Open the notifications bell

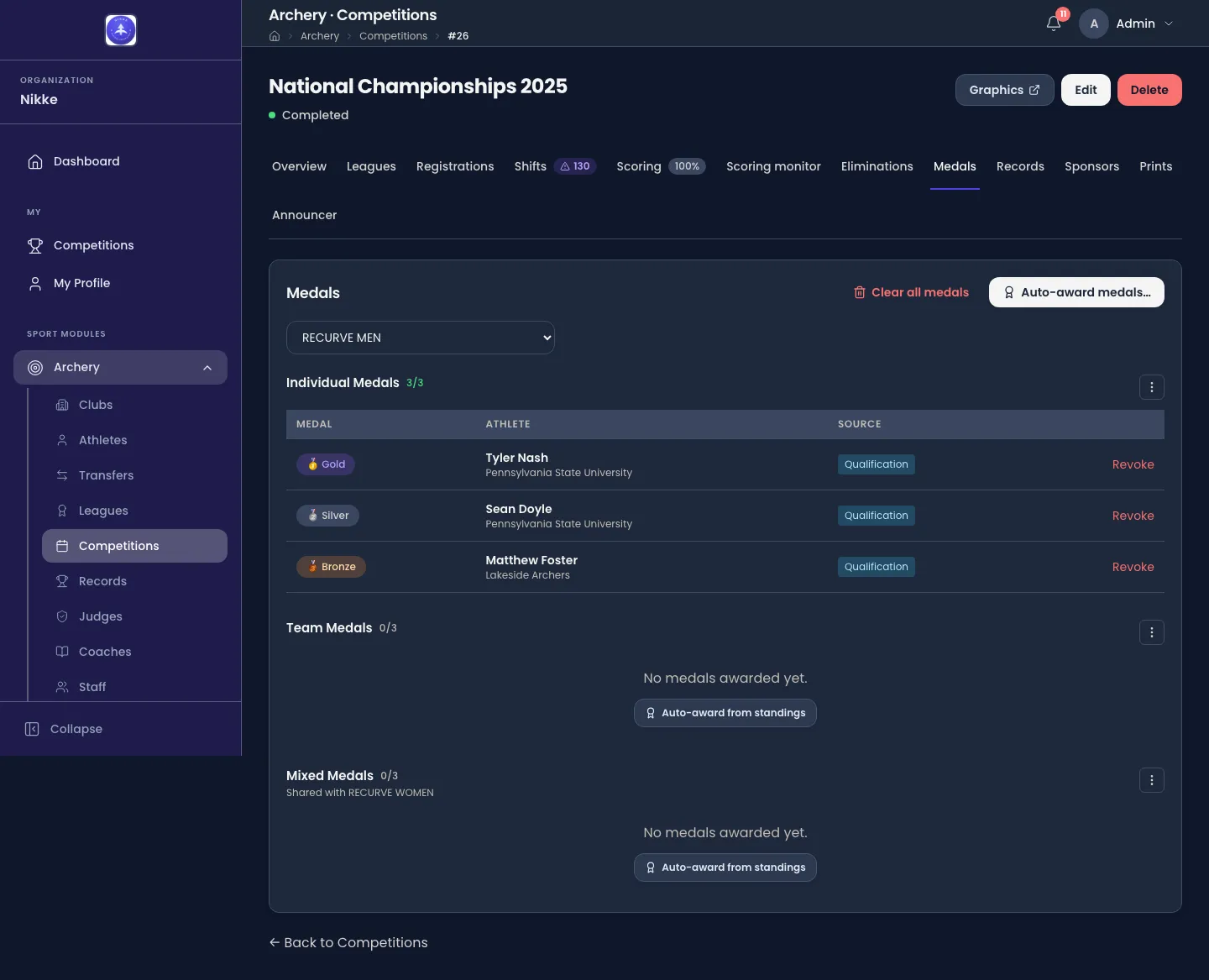pyautogui.click(x=1054, y=24)
